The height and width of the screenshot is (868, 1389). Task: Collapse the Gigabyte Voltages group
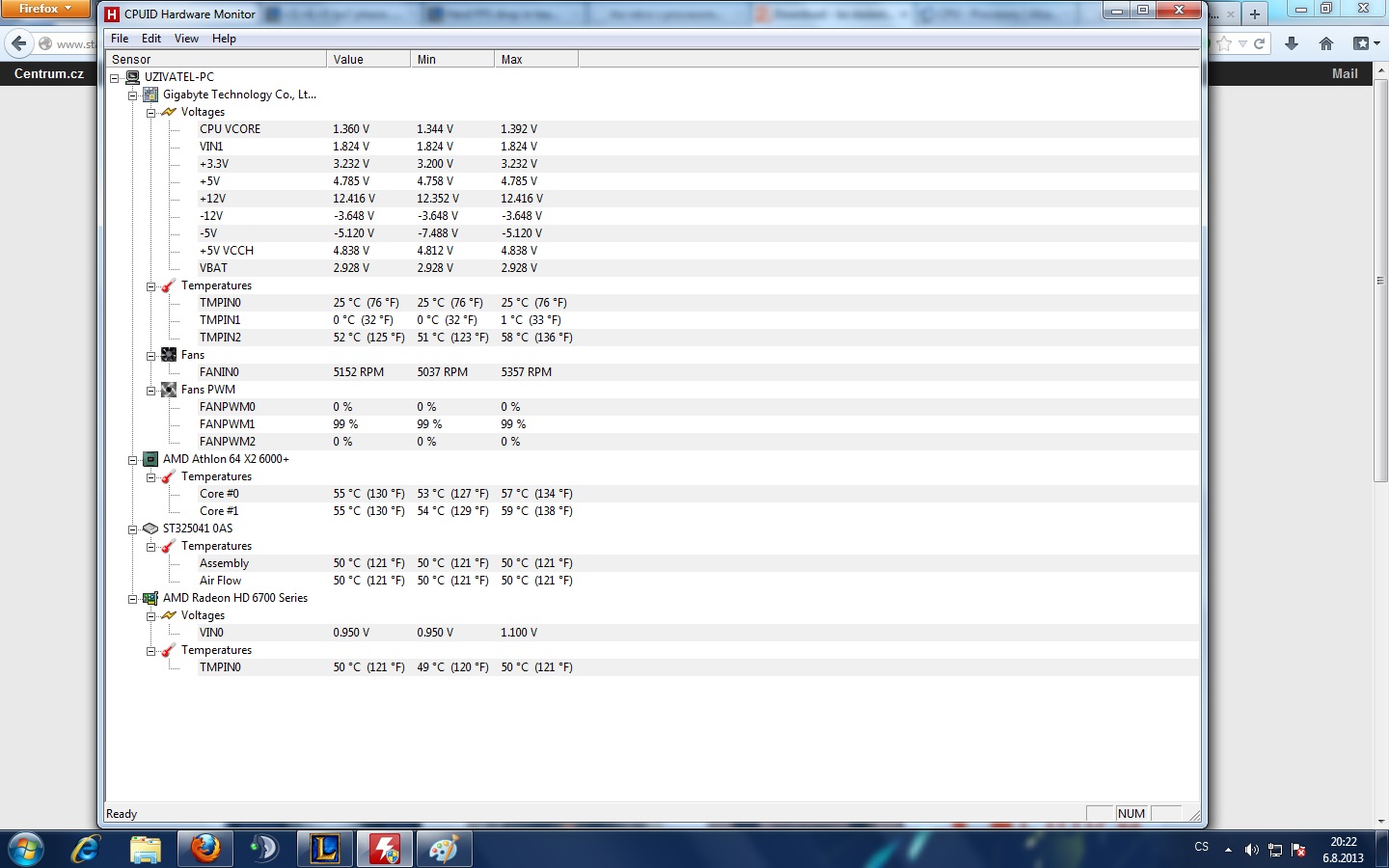point(151,112)
